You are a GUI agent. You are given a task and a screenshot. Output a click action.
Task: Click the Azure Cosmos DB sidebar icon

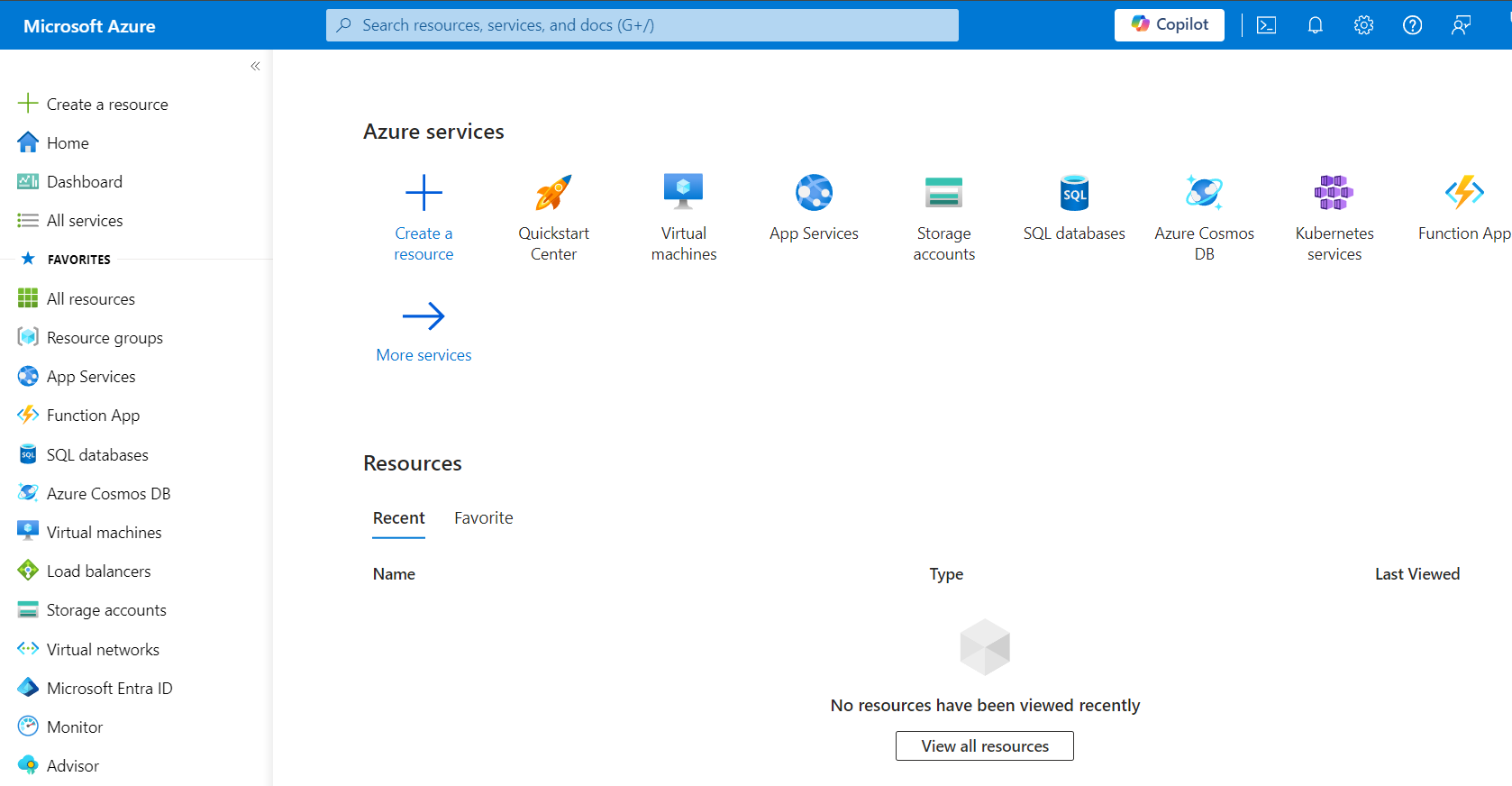tap(28, 493)
